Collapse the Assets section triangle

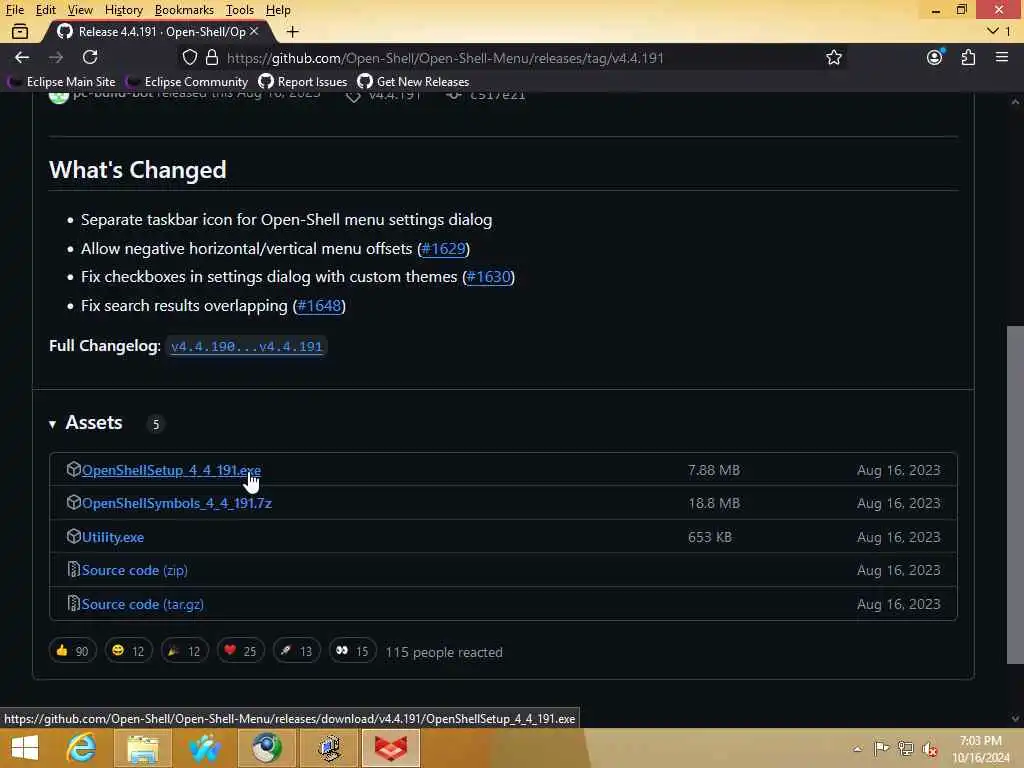coord(52,424)
